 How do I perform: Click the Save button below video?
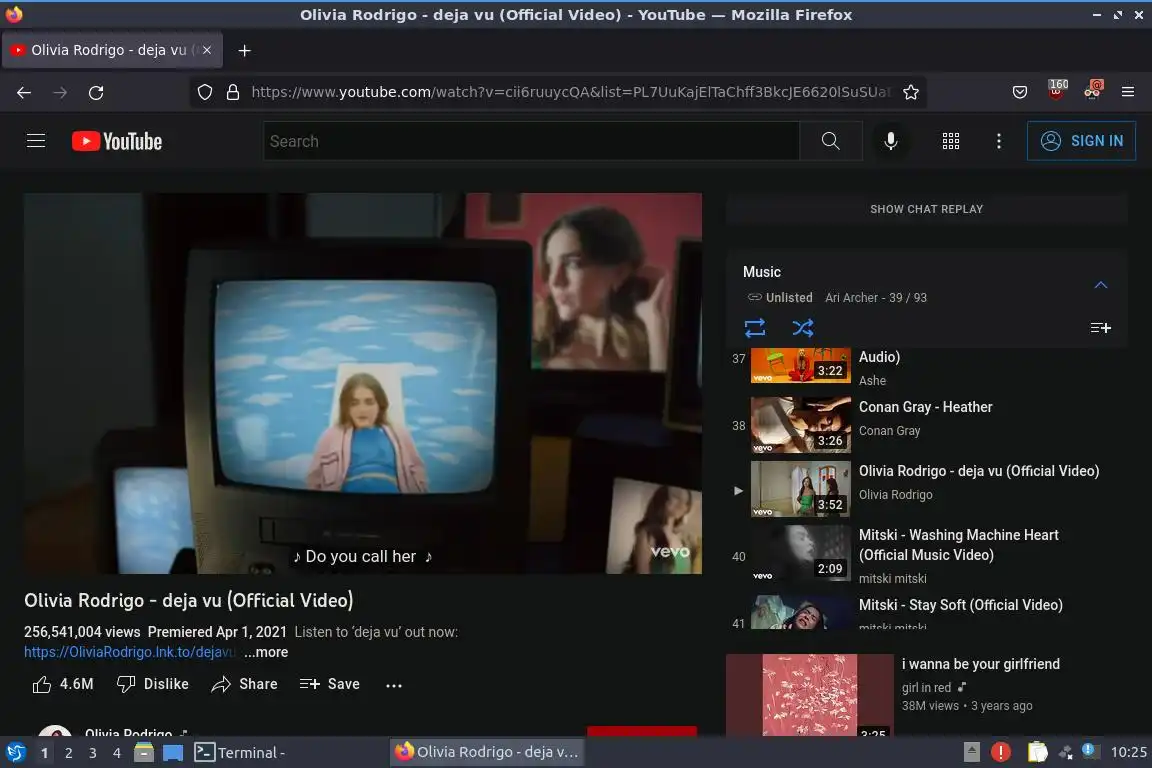click(330, 684)
